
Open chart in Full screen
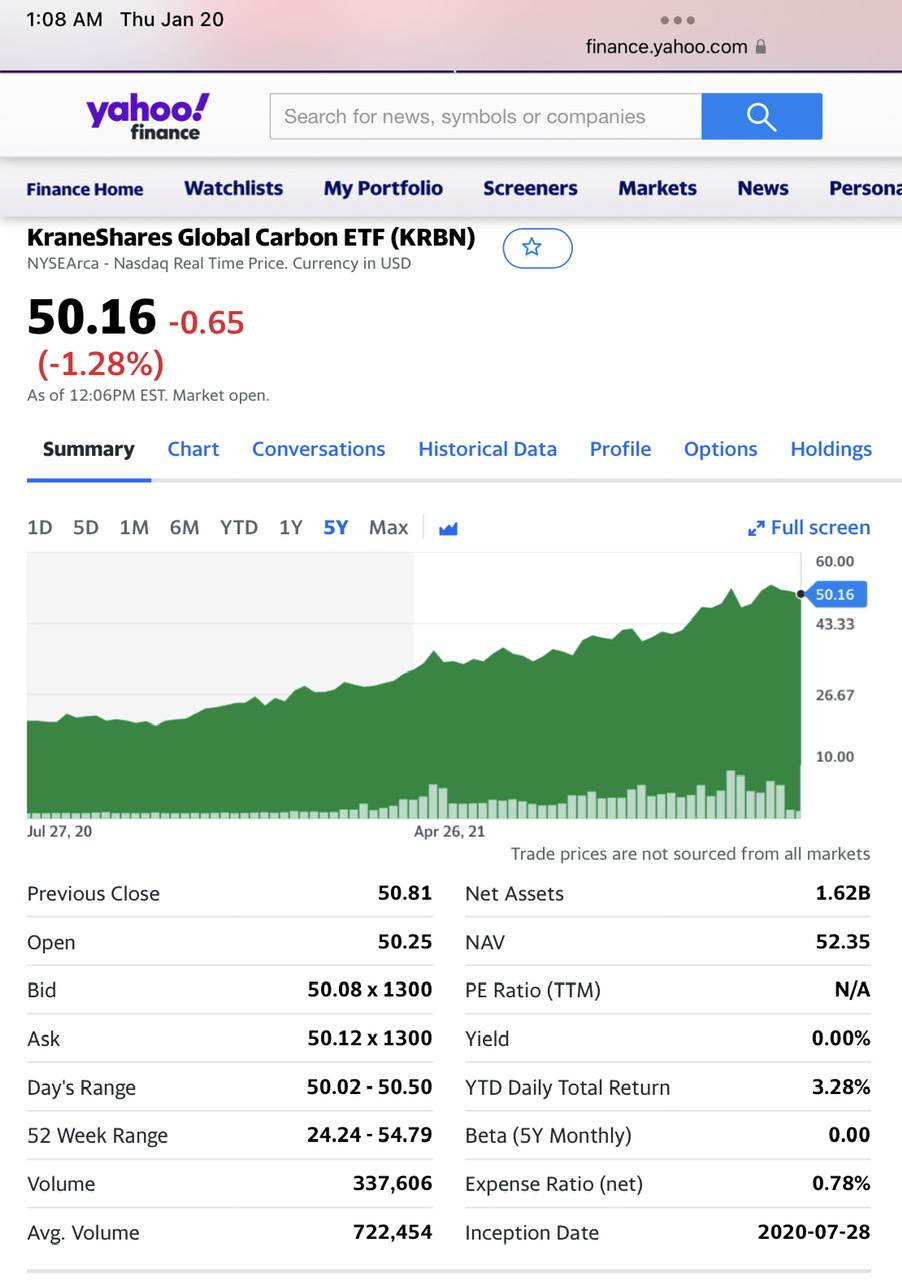tap(809, 528)
